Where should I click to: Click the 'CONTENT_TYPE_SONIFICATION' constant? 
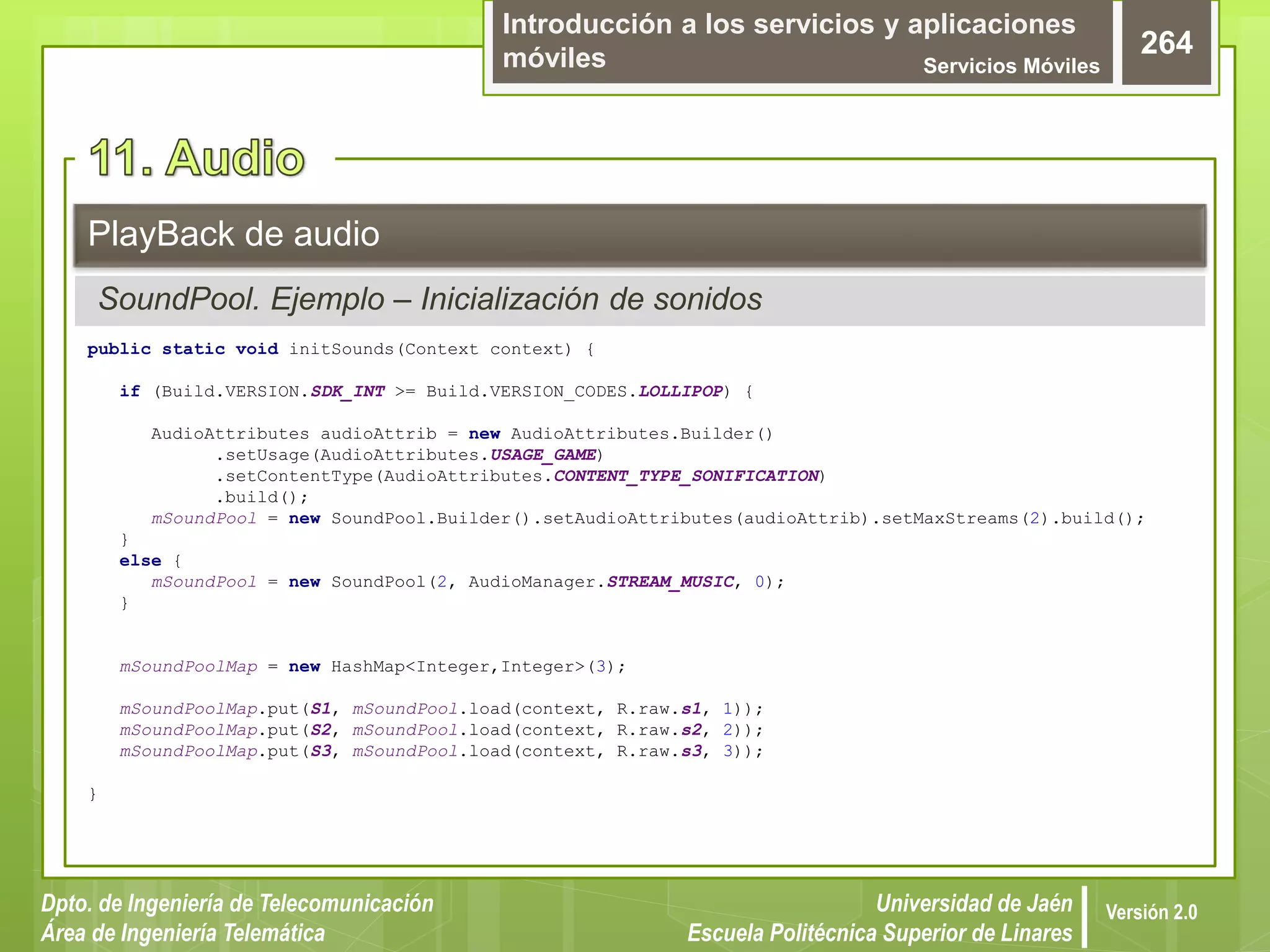[x=686, y=476]
